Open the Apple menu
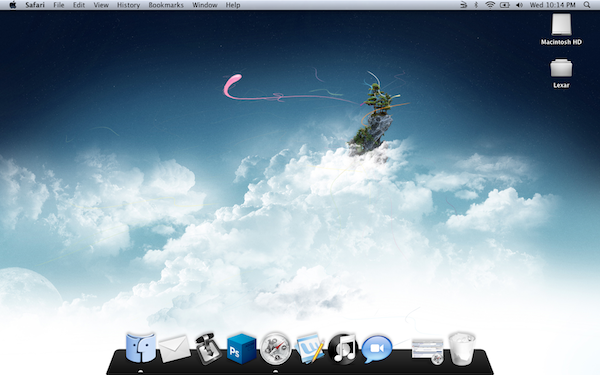The height and width of the screenshot is (375, 600). (x=13, y=5)
